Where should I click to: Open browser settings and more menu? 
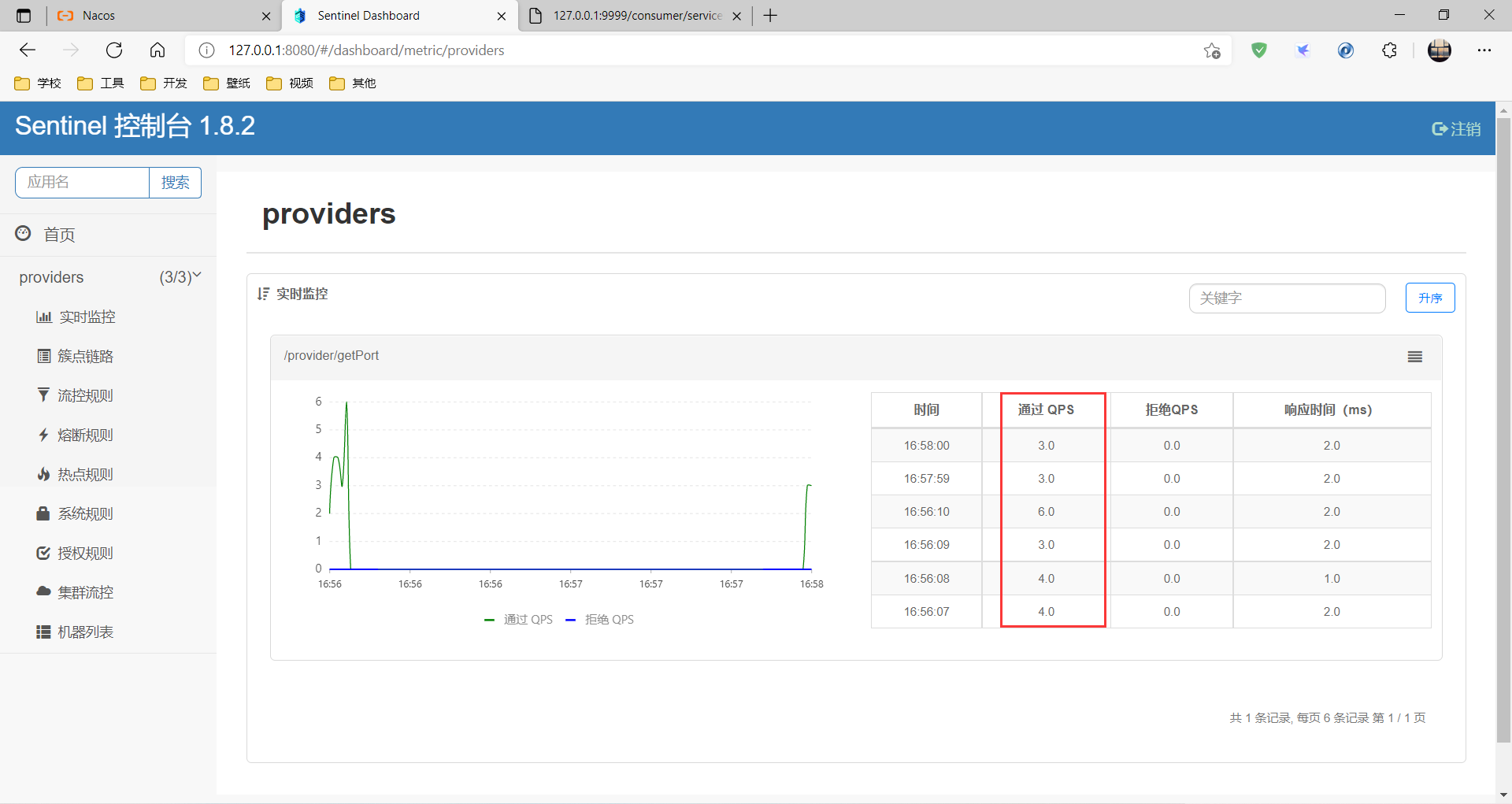point(1484,50)
